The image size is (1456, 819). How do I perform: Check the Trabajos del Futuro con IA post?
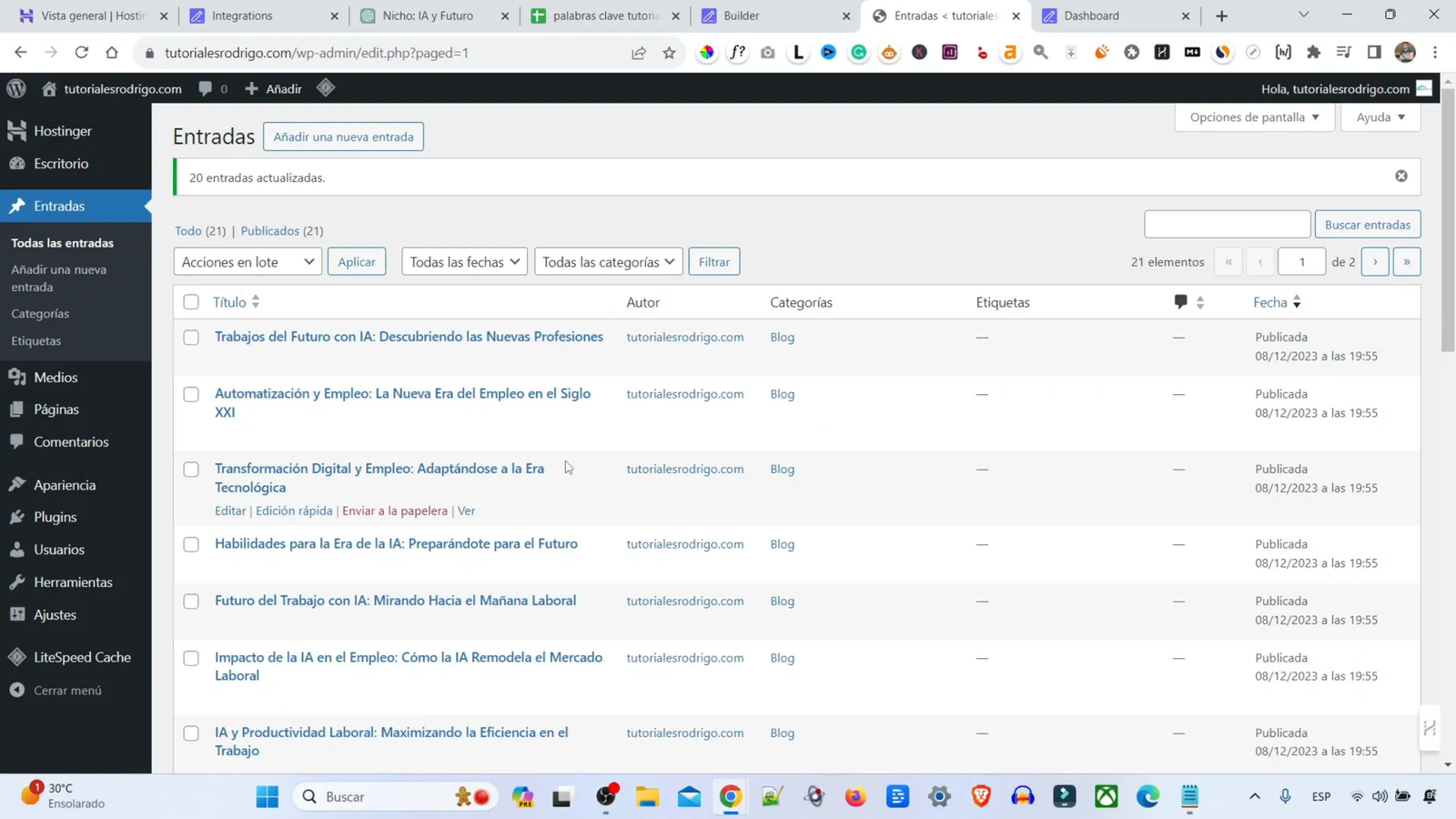[190, 337]
